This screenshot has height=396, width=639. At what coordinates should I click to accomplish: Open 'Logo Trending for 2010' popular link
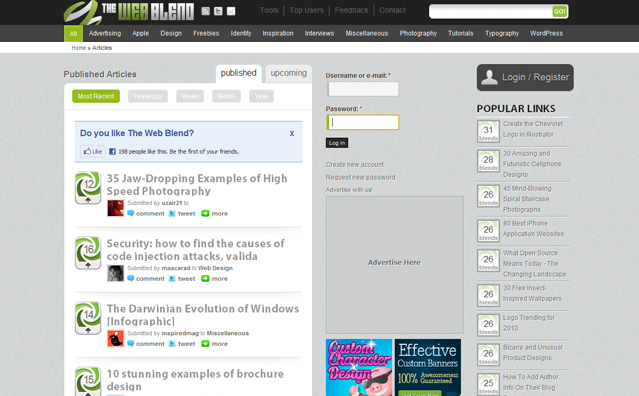click(x=529, y=323)
